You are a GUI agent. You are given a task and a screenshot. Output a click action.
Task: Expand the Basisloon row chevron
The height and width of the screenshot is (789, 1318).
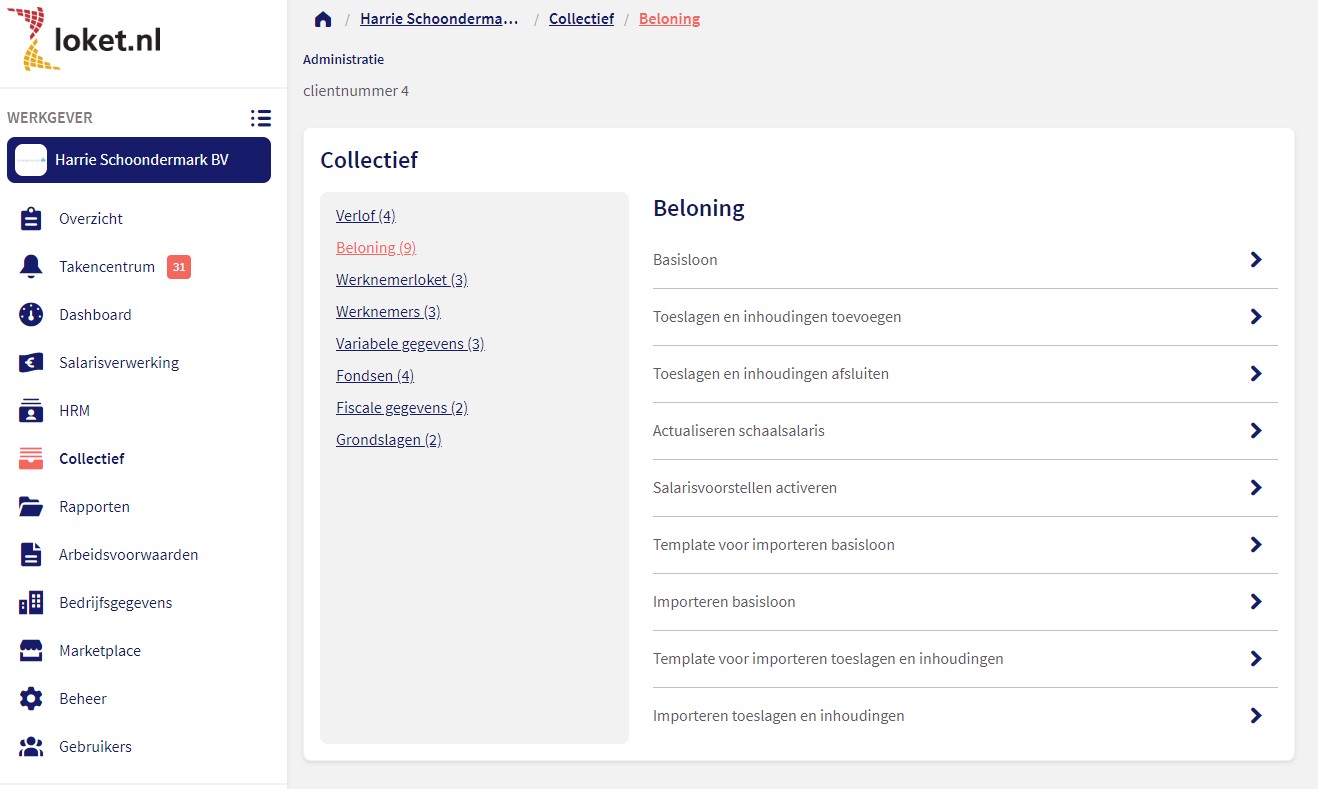point(1255,259)
